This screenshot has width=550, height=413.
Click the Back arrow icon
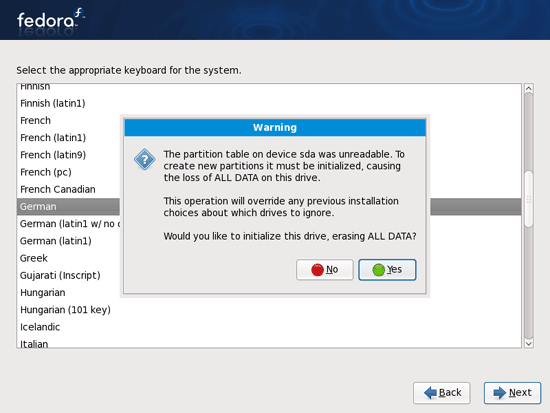click(430, 393)
